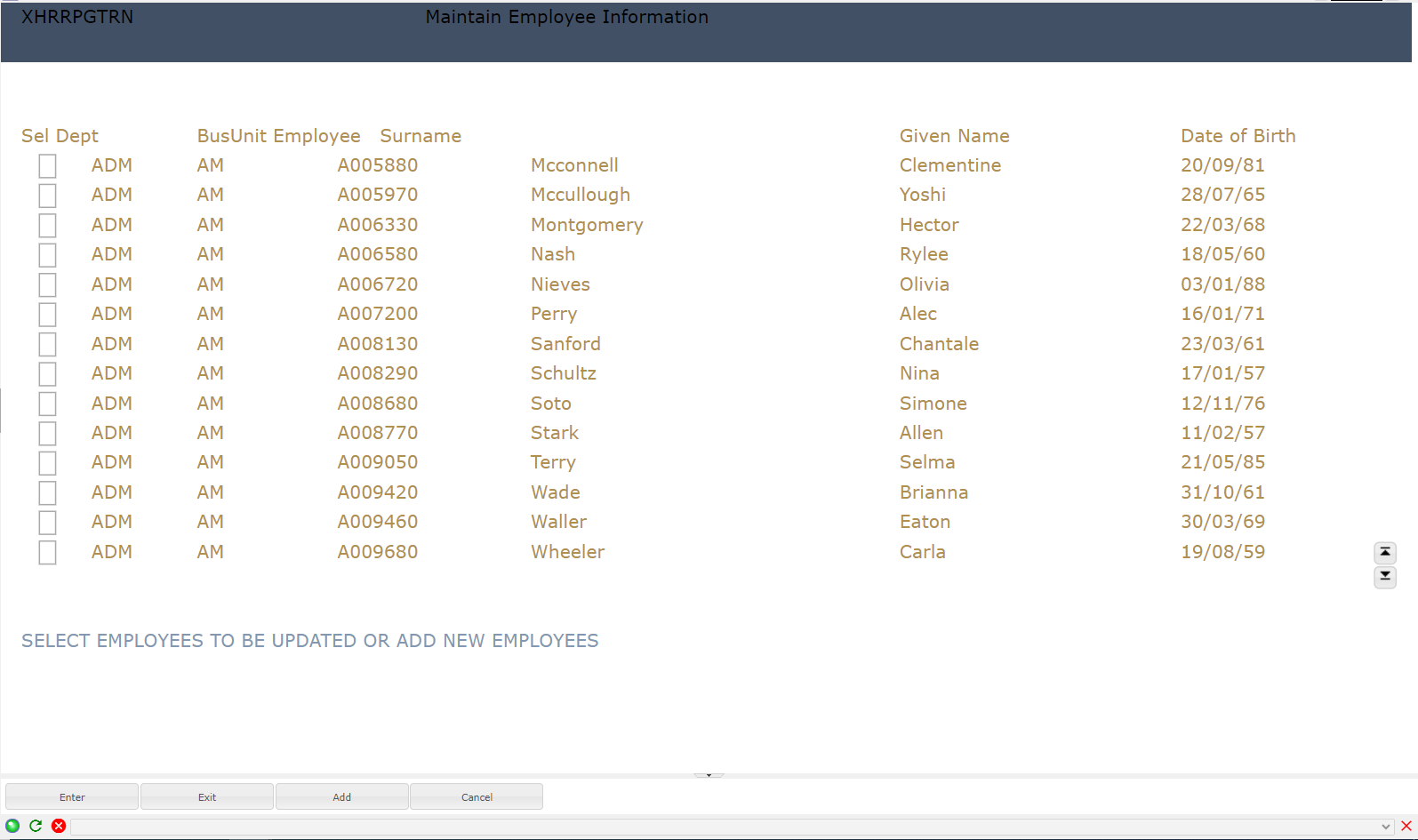Viewport: 1418px width, 840px height.
Task: Click the Add button
Action: point(342,797)
